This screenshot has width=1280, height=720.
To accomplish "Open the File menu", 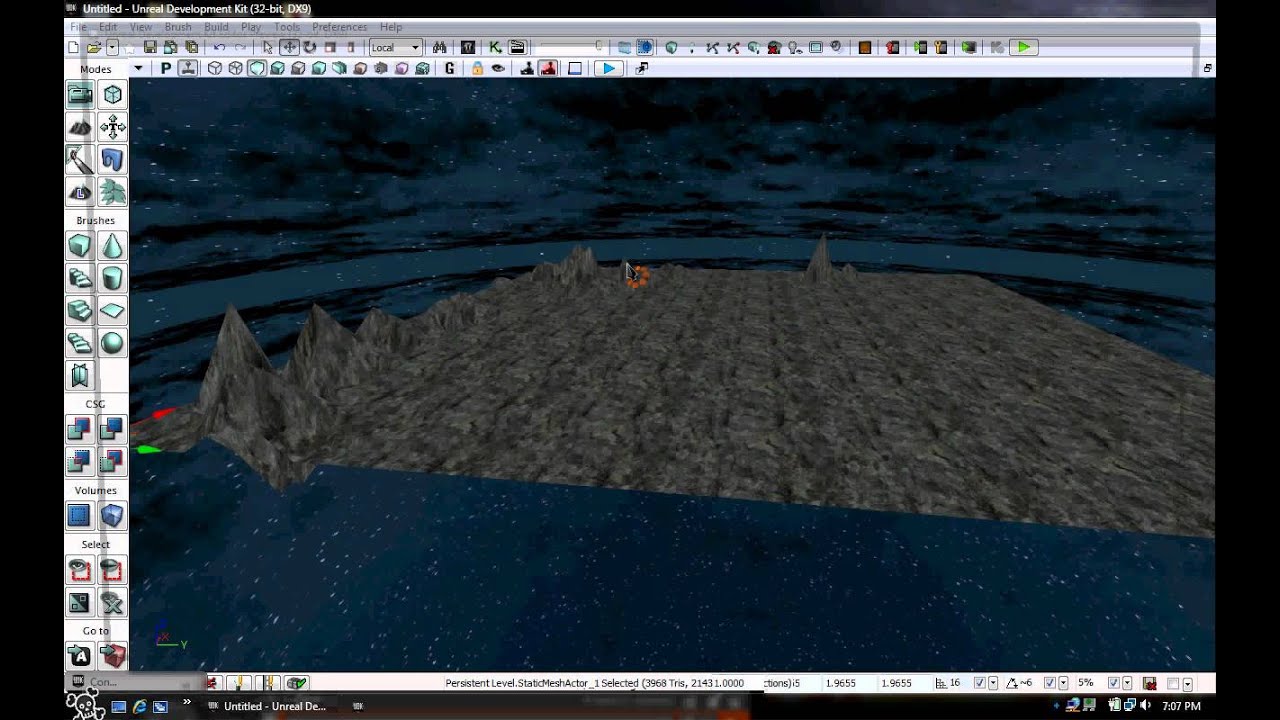I will point(78,27).
